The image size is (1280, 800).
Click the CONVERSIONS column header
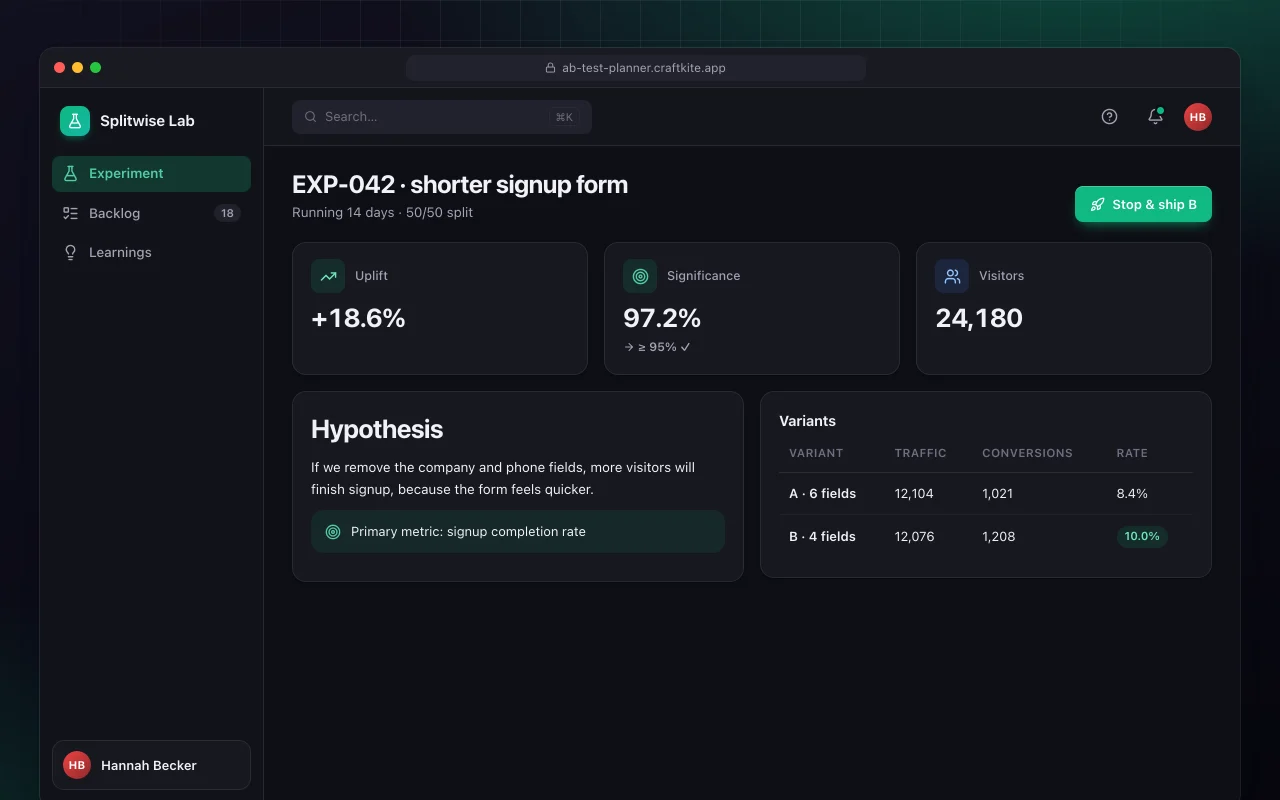1027,453
